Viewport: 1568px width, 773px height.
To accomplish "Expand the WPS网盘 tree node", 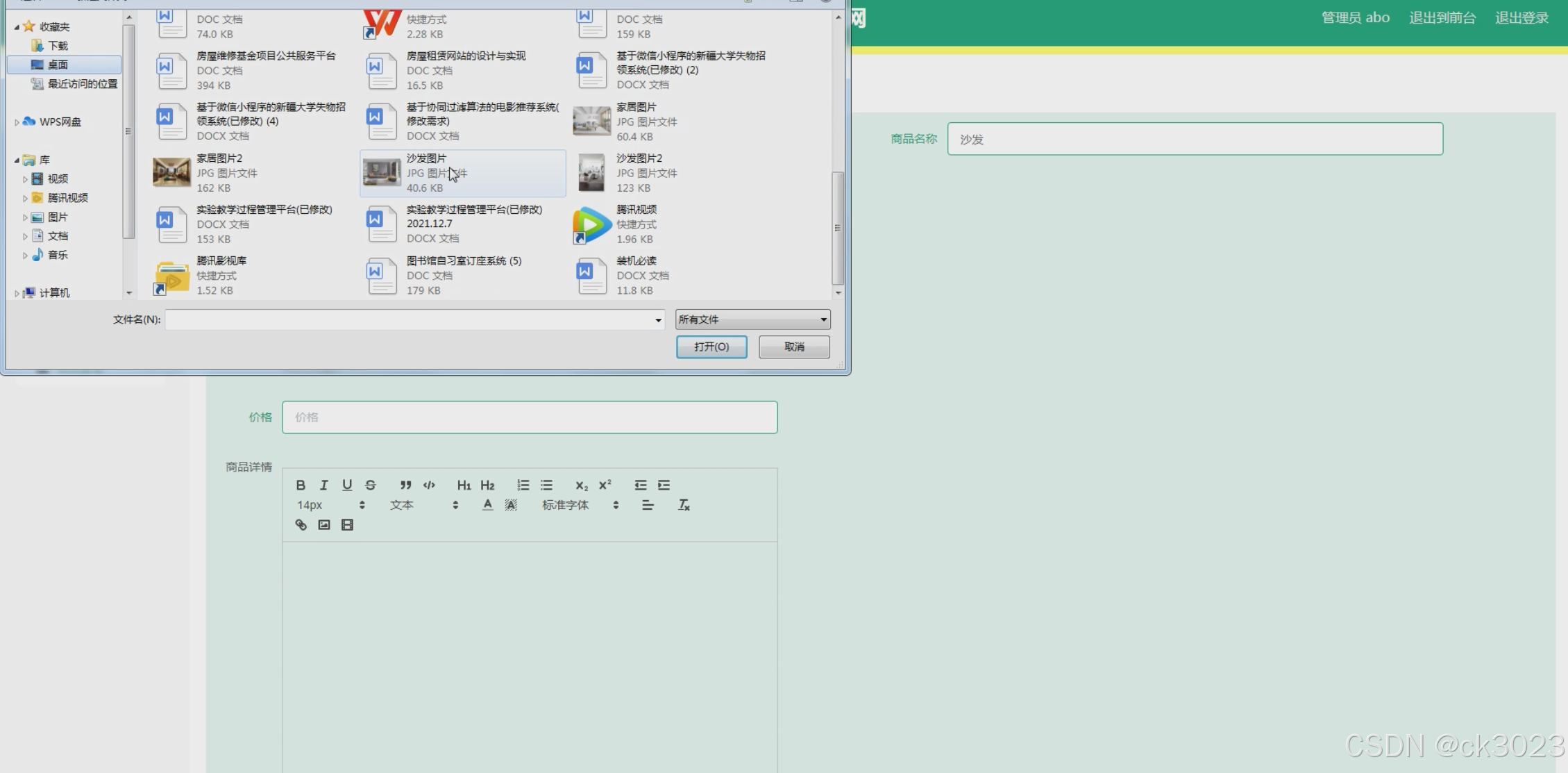I will [x=17, y=122].
